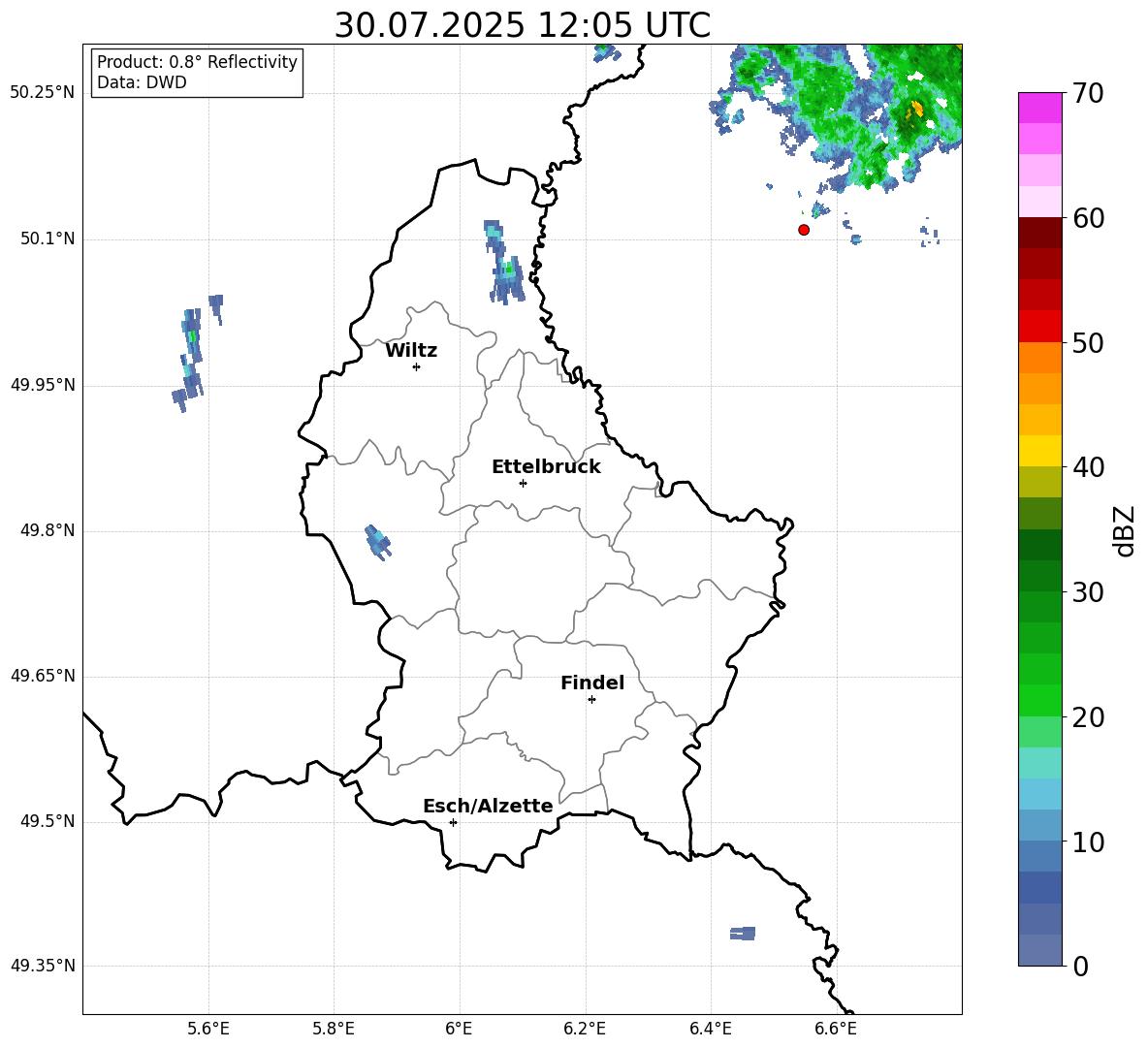1148x1048 pixels.
Task: Click the magenta top segment of the colorbar
Action: [1039, 109]
